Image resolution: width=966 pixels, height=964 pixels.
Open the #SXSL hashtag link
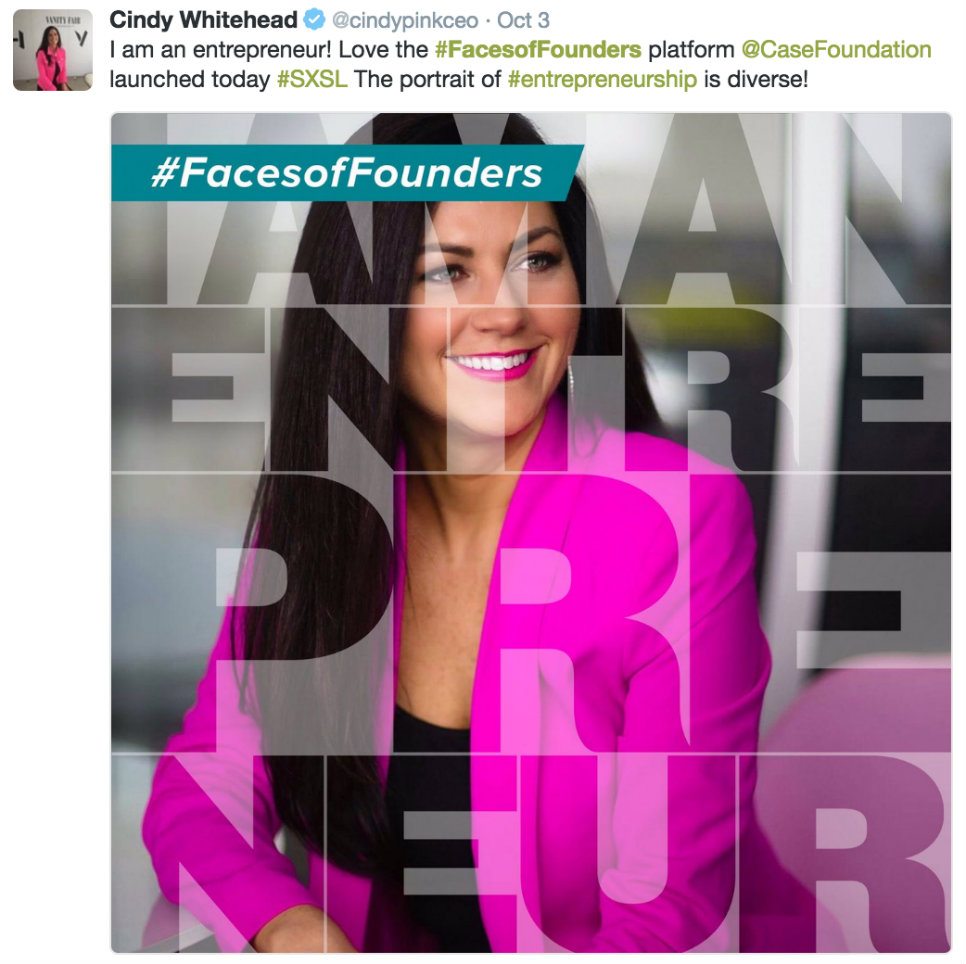point(312,79)
